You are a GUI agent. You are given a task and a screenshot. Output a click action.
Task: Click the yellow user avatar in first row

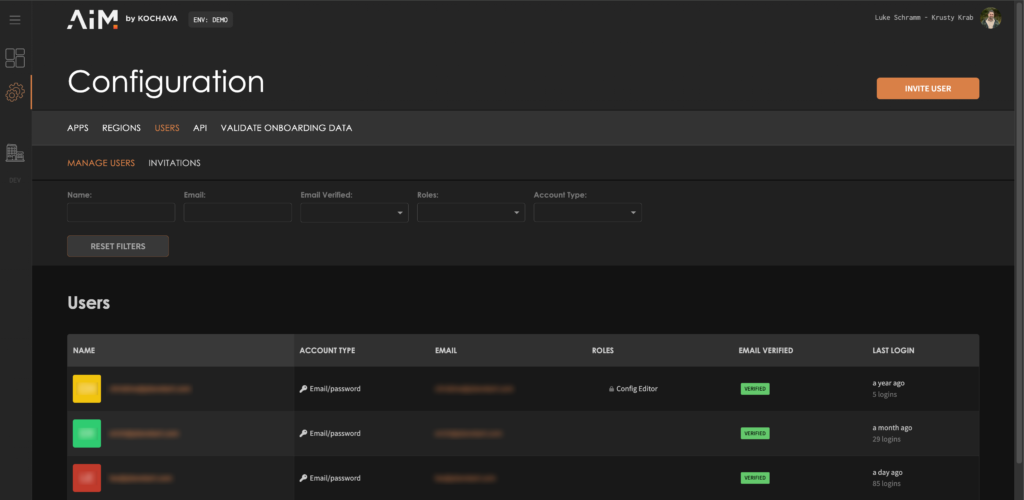(x=87, y=388)
